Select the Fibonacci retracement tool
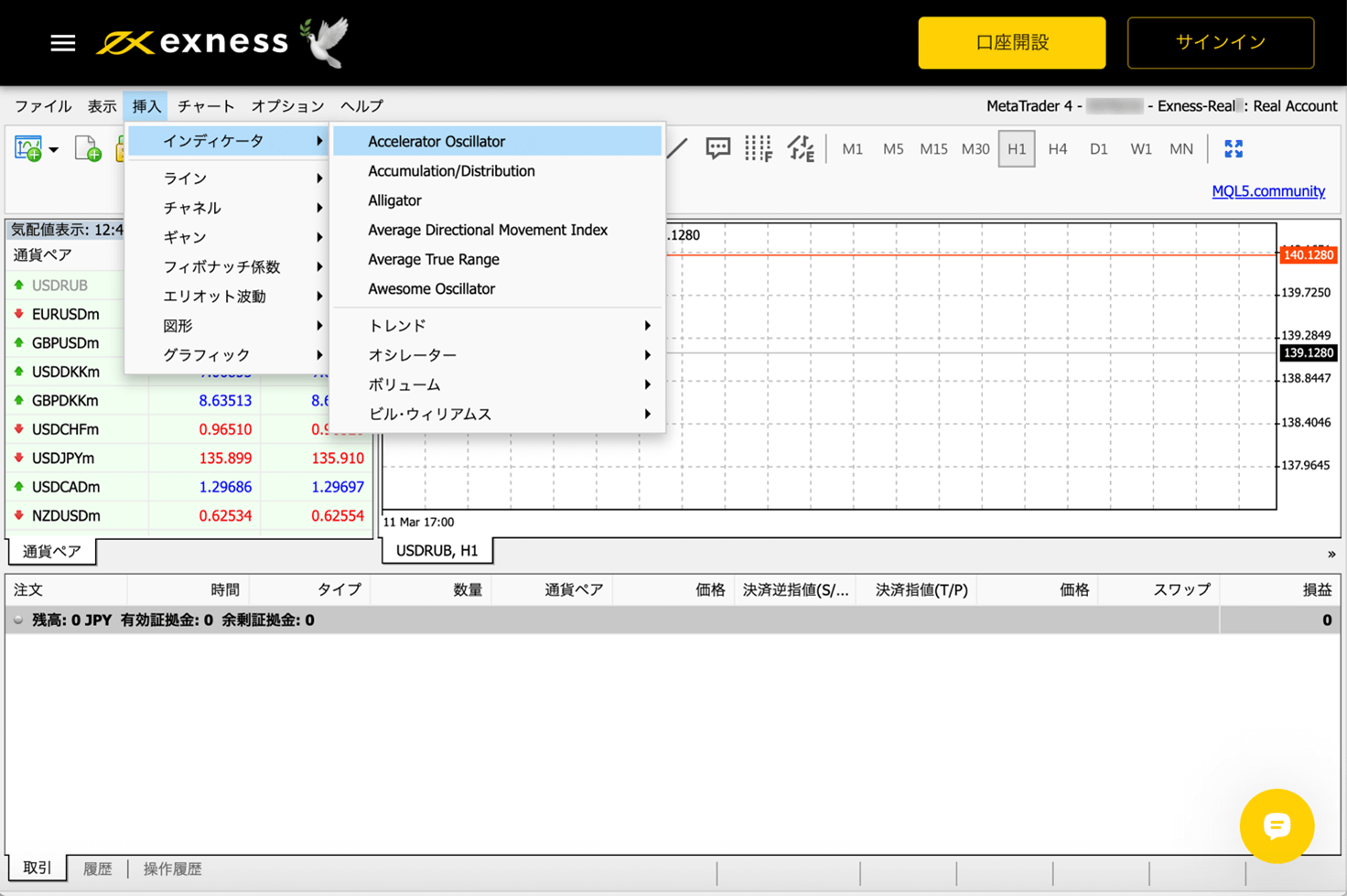1347x896 pixels. pyautogui.click(x=759, y=148)
